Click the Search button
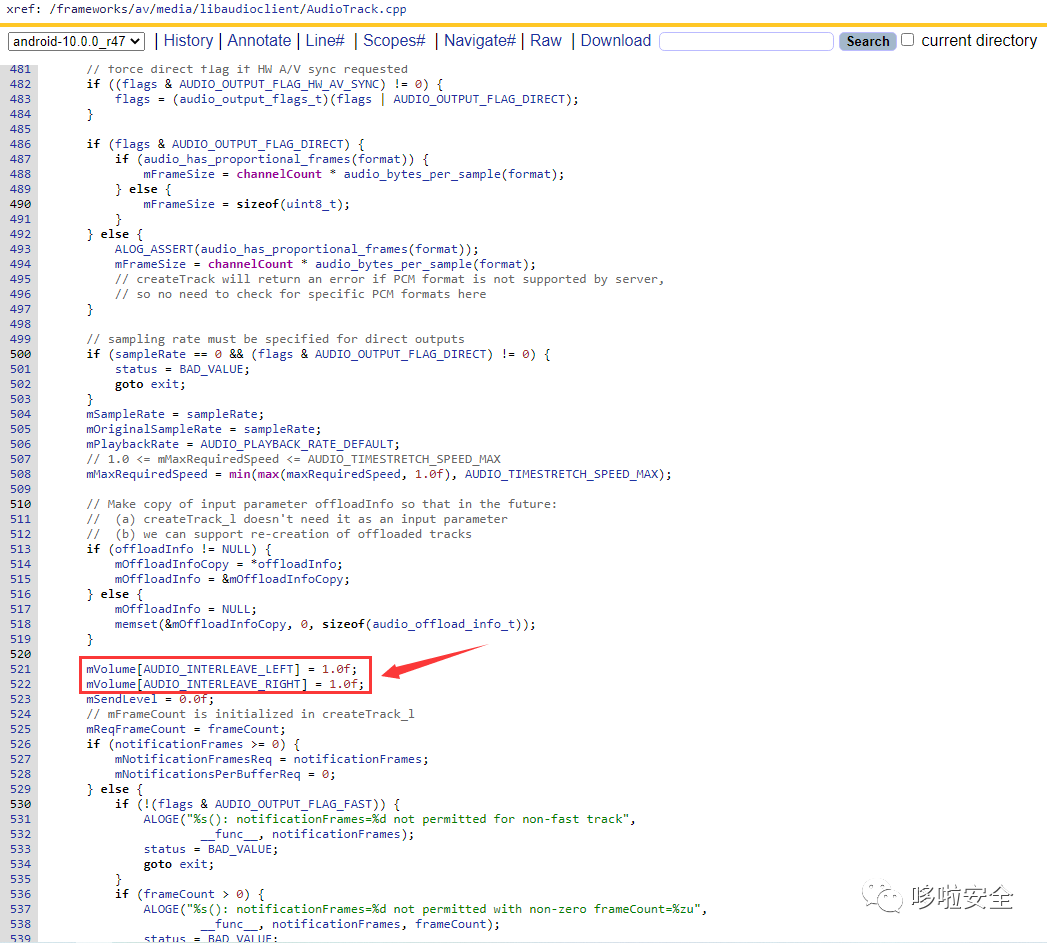Image resolution: width=1047 pixels, height=943 pixels. (x=867, y=41)
